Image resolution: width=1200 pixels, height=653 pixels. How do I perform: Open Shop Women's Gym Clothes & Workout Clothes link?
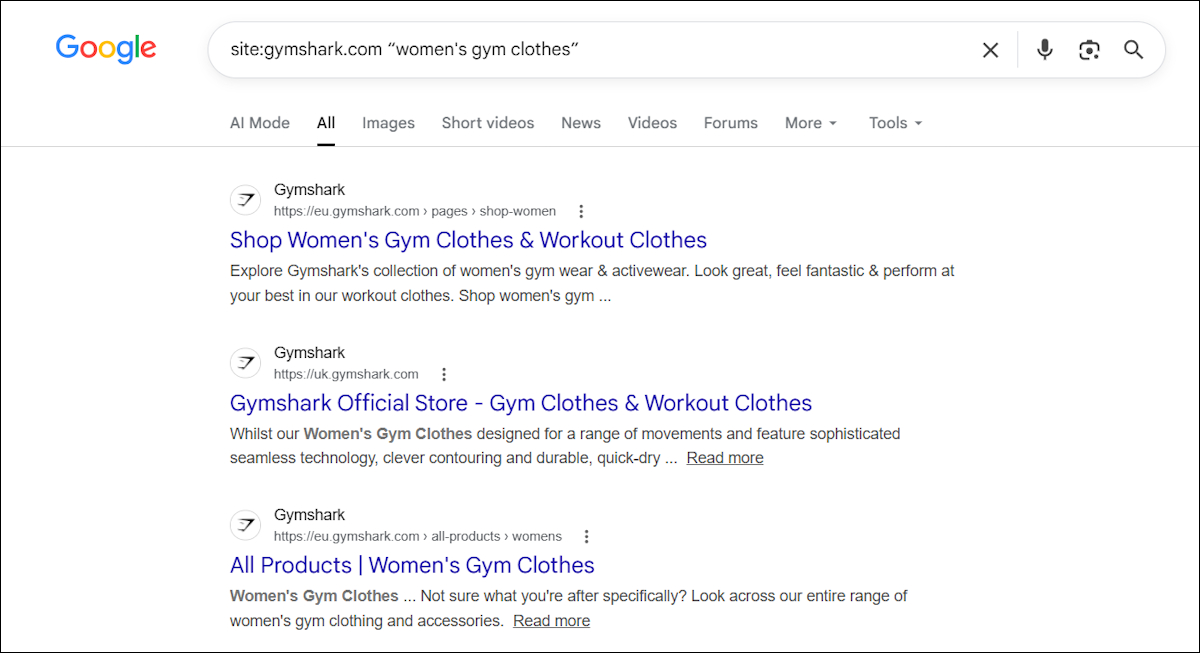click(468, 240)
